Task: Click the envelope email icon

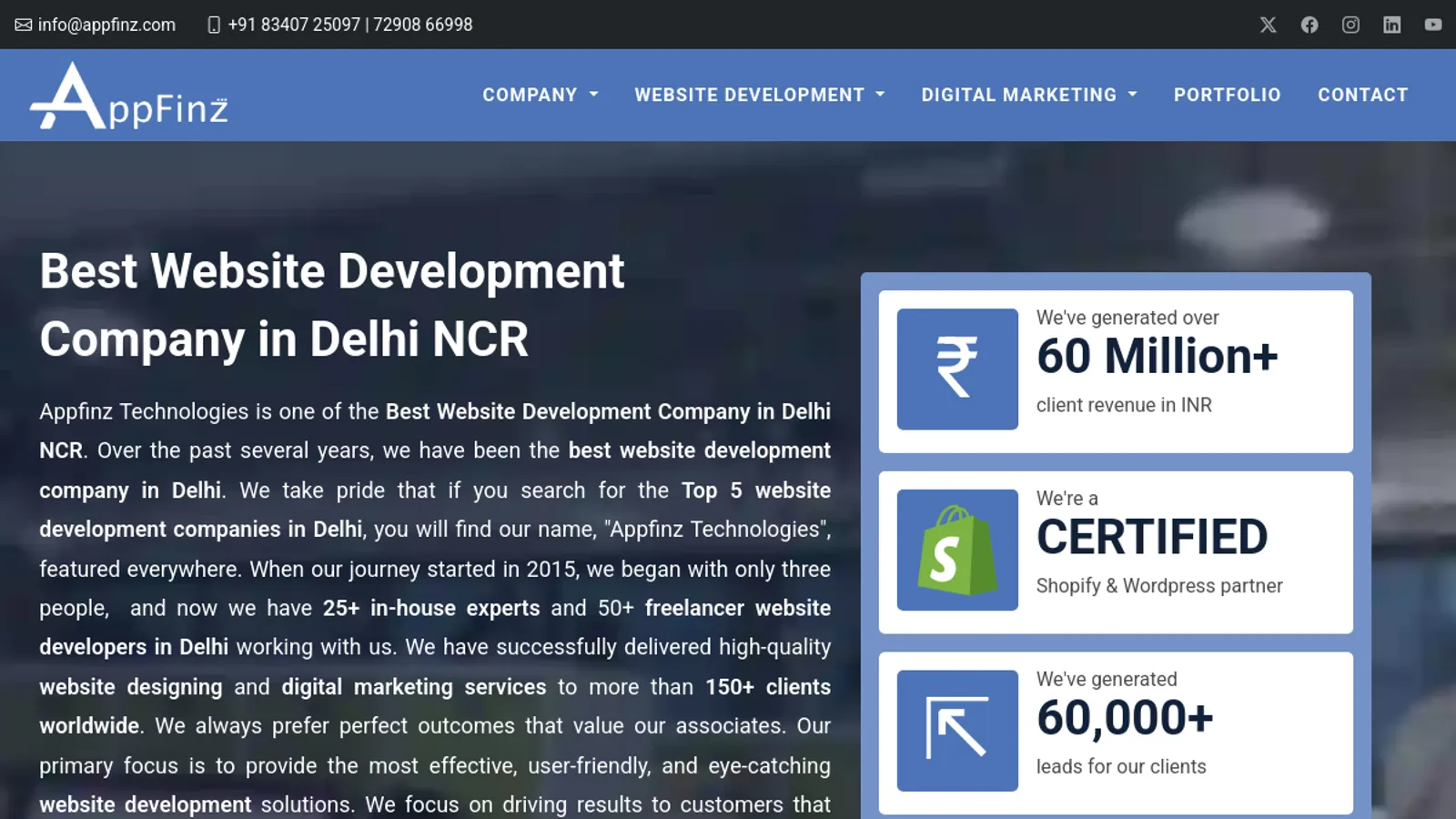Action: click(23, 25)
